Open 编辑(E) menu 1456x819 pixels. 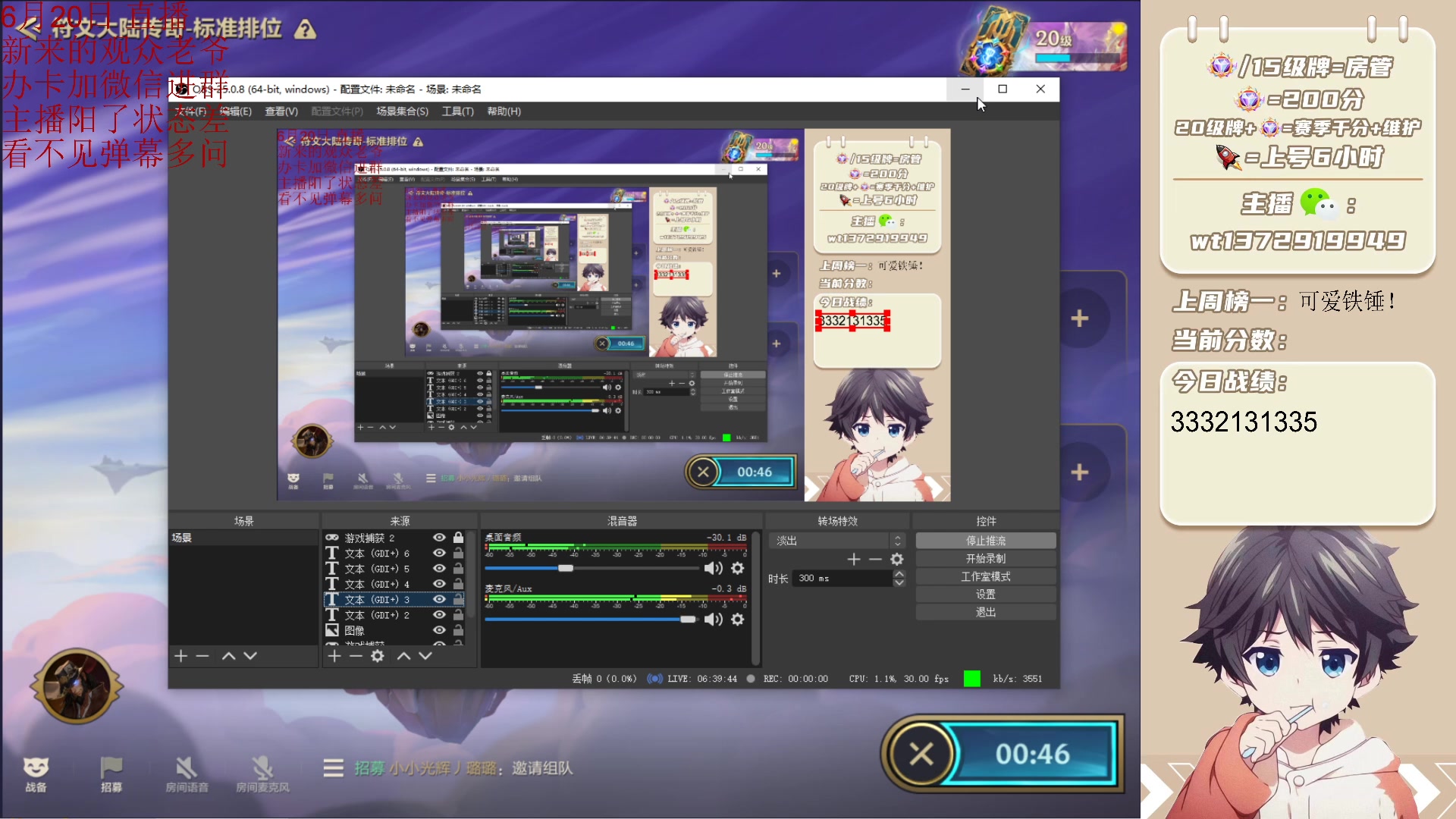pos(236,111)
